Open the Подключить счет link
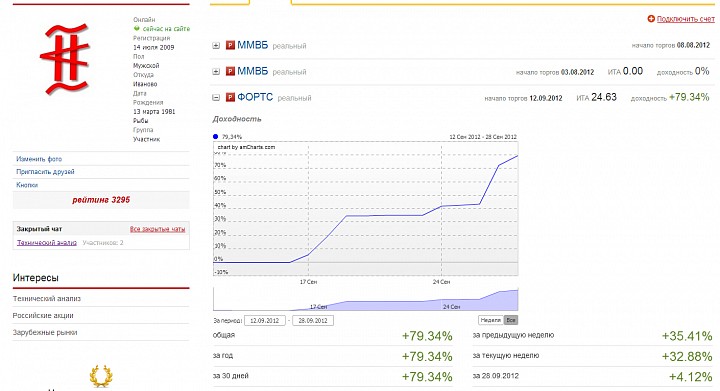The height and width of the screenshot is (391, 720). tap(686, 19)
